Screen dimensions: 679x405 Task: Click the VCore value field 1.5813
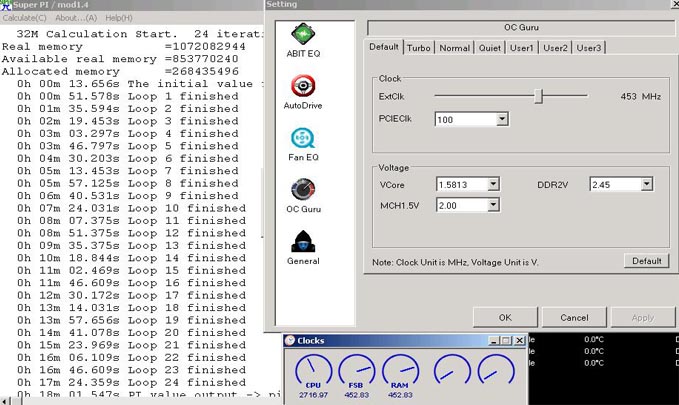click(x=462, y=185)
